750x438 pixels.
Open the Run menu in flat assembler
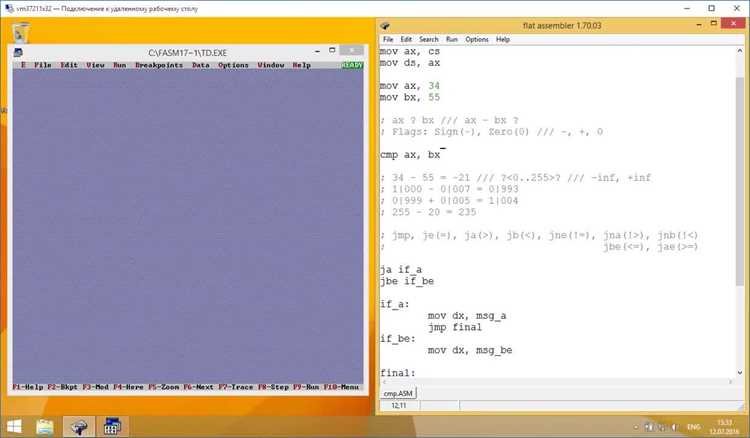pos(452,39)
